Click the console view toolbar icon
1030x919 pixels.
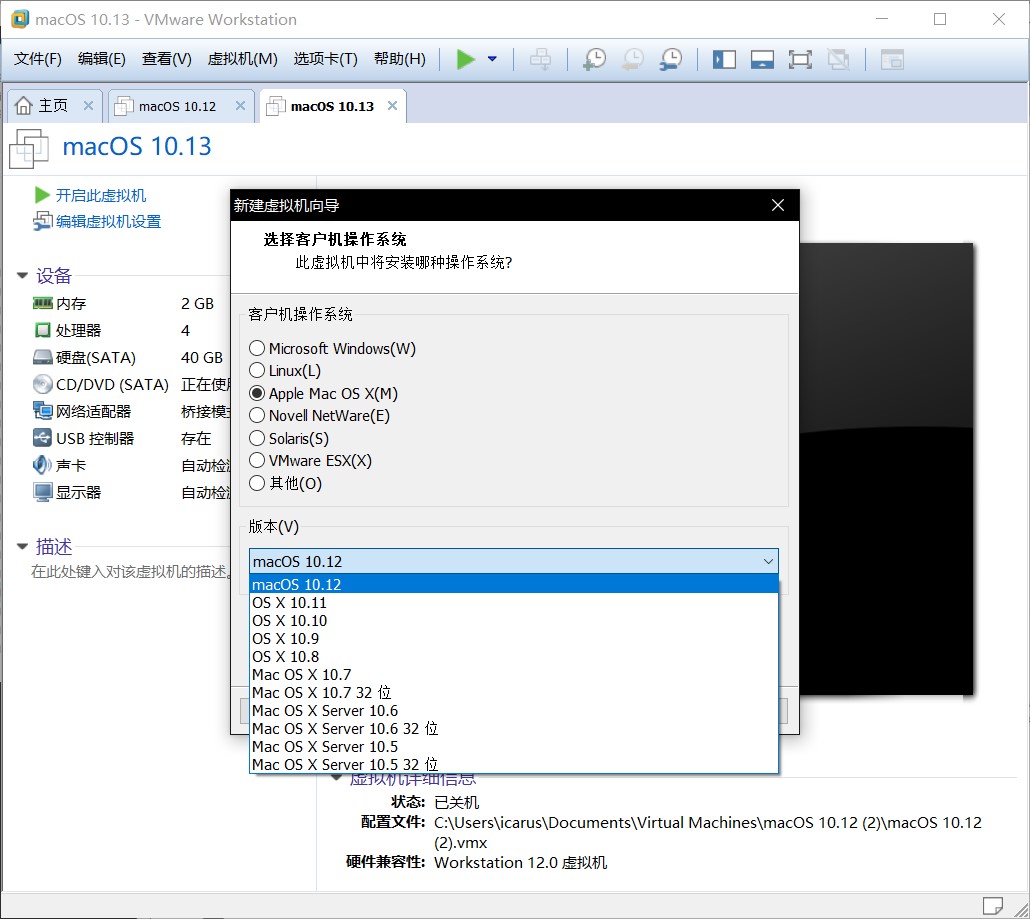click(x=892, y=60)
